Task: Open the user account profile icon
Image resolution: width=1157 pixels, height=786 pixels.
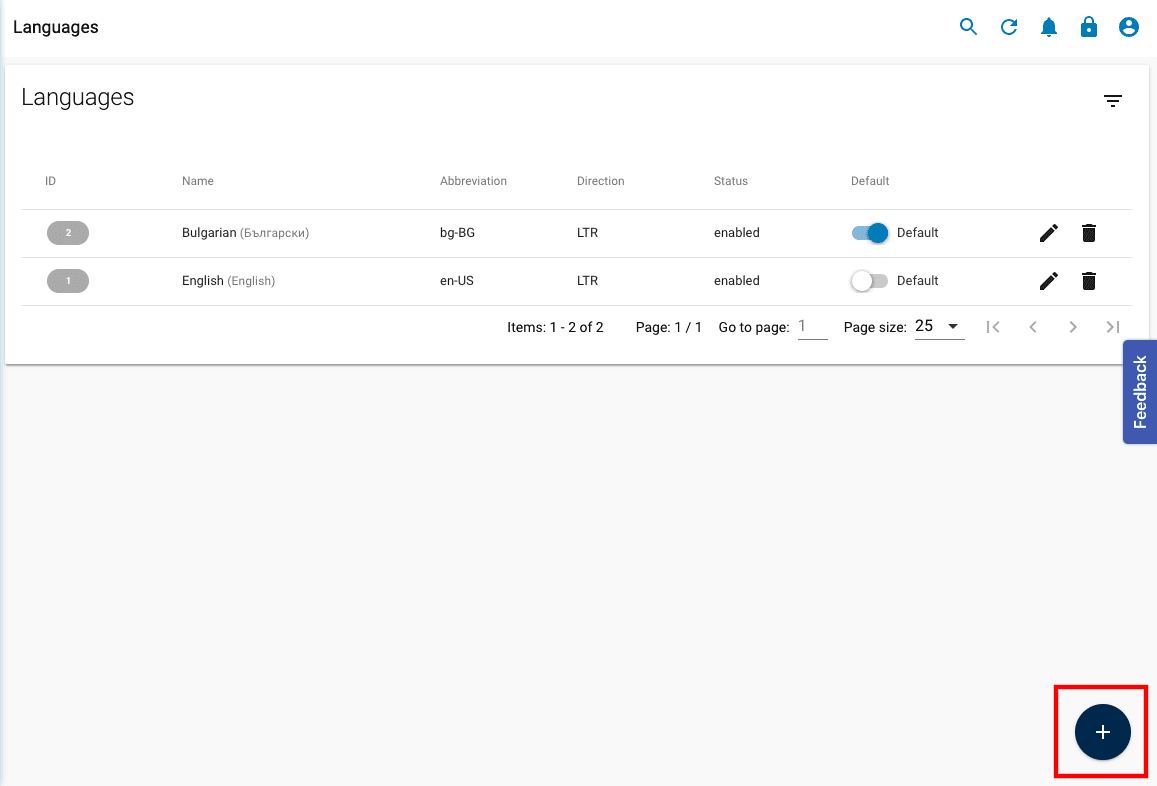Action: click(1129, 27)
